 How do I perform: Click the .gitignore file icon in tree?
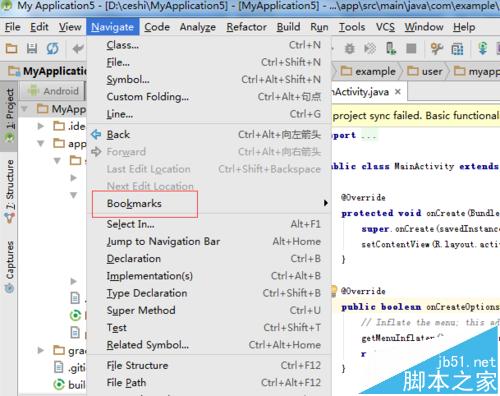[58, 367]
